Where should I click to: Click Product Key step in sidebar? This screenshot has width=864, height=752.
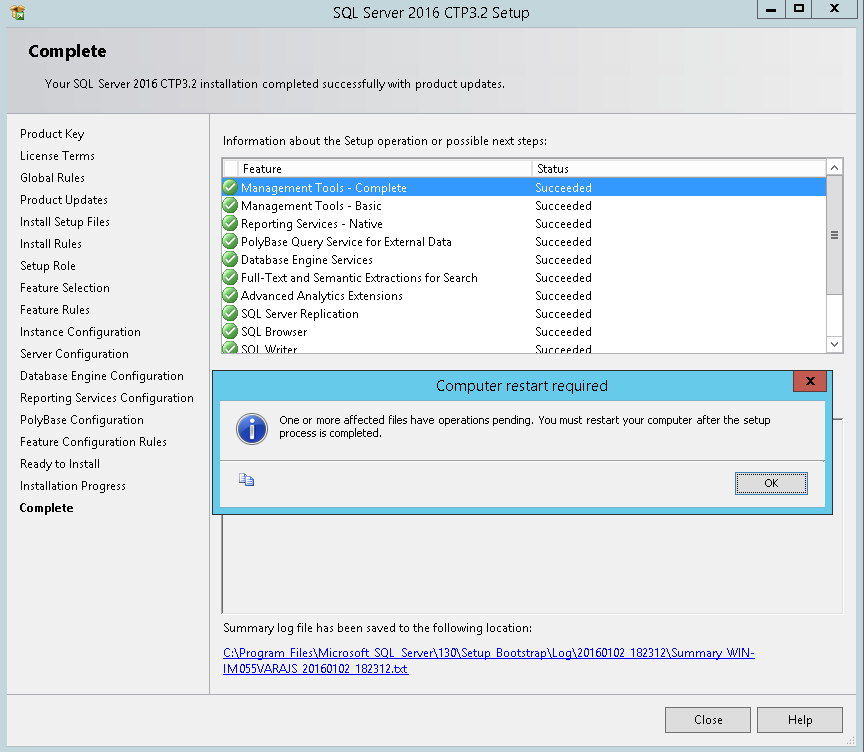[x=52, y=134]
